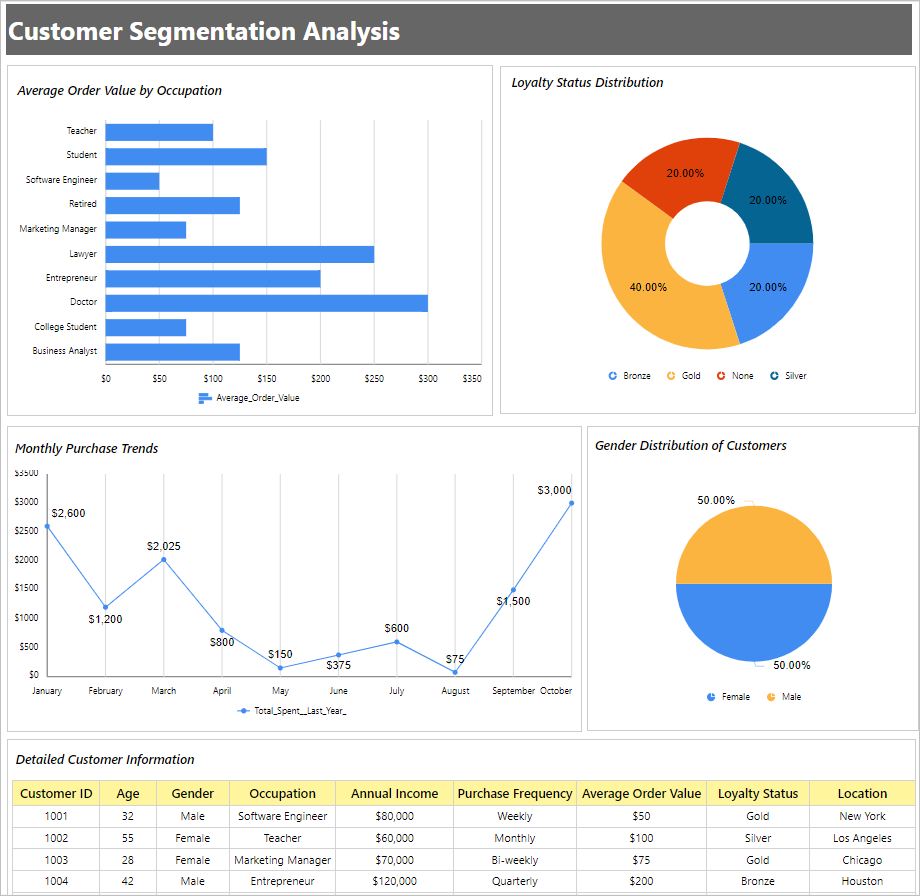This screenshot has width=920, height=896.
Task: Select the College Student bar
Action: pyautogui.click(x=146, y=327)
